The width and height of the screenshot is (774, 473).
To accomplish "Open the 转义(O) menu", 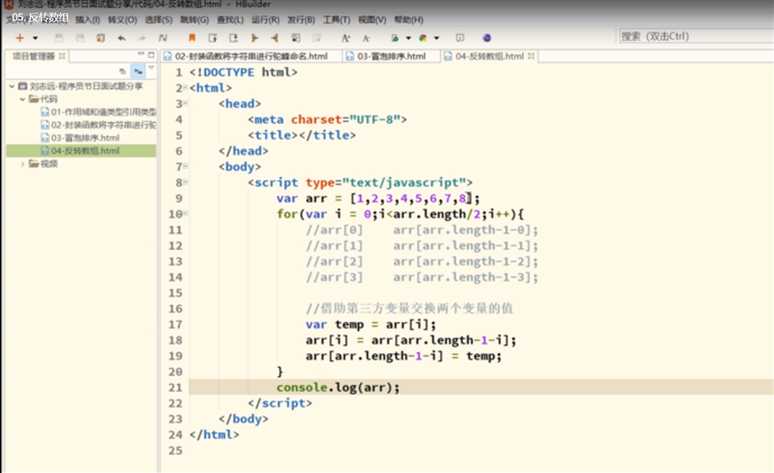I will point(122,20).
